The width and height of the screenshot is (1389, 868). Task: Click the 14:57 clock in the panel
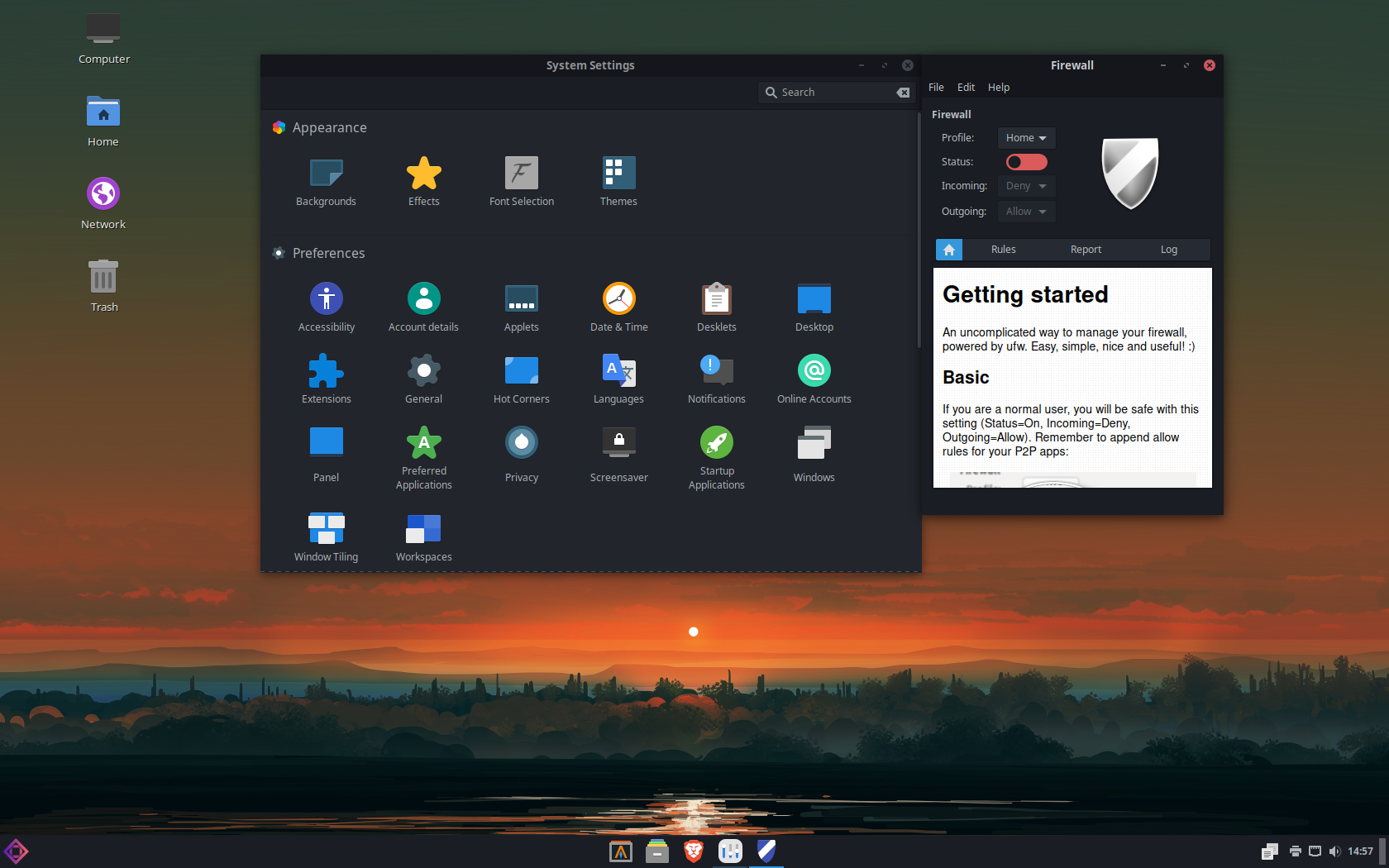(1360, 851)
